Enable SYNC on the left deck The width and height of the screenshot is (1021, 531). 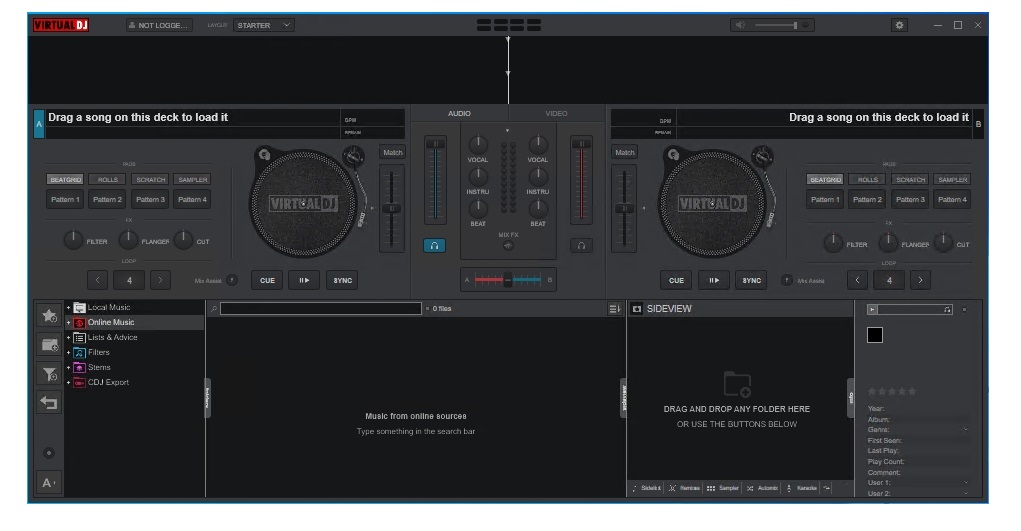pos(342,281)
